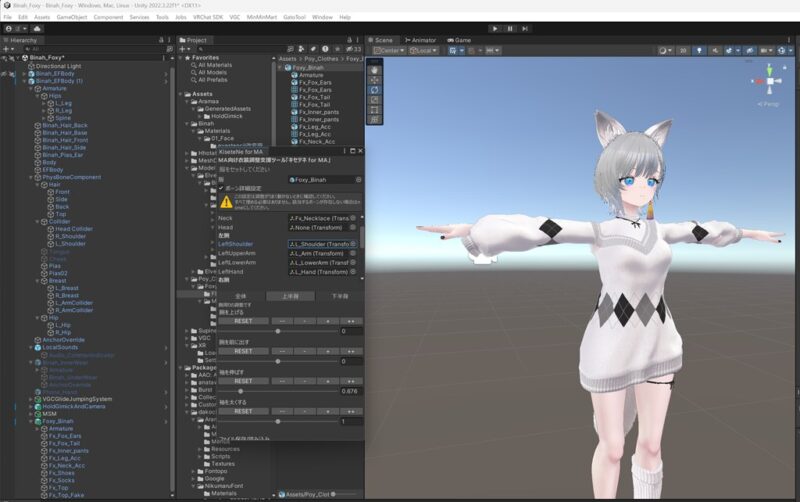
Task: Open the Local handle rotation dropdown
Action: (x=424, y=50)
